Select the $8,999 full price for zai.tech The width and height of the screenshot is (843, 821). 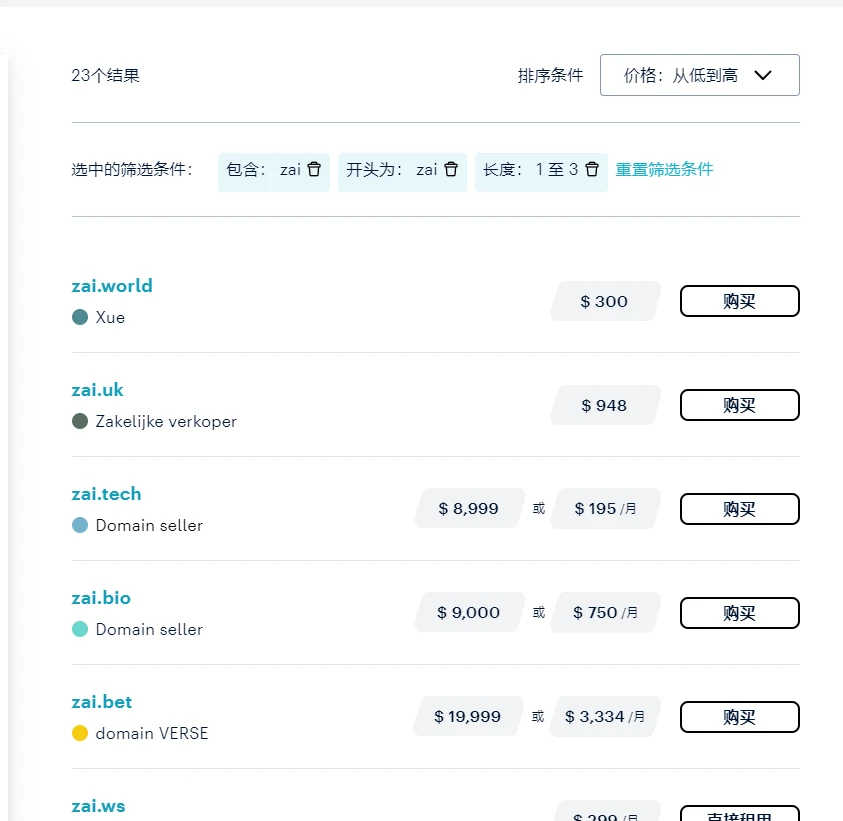tap(469, 509)
